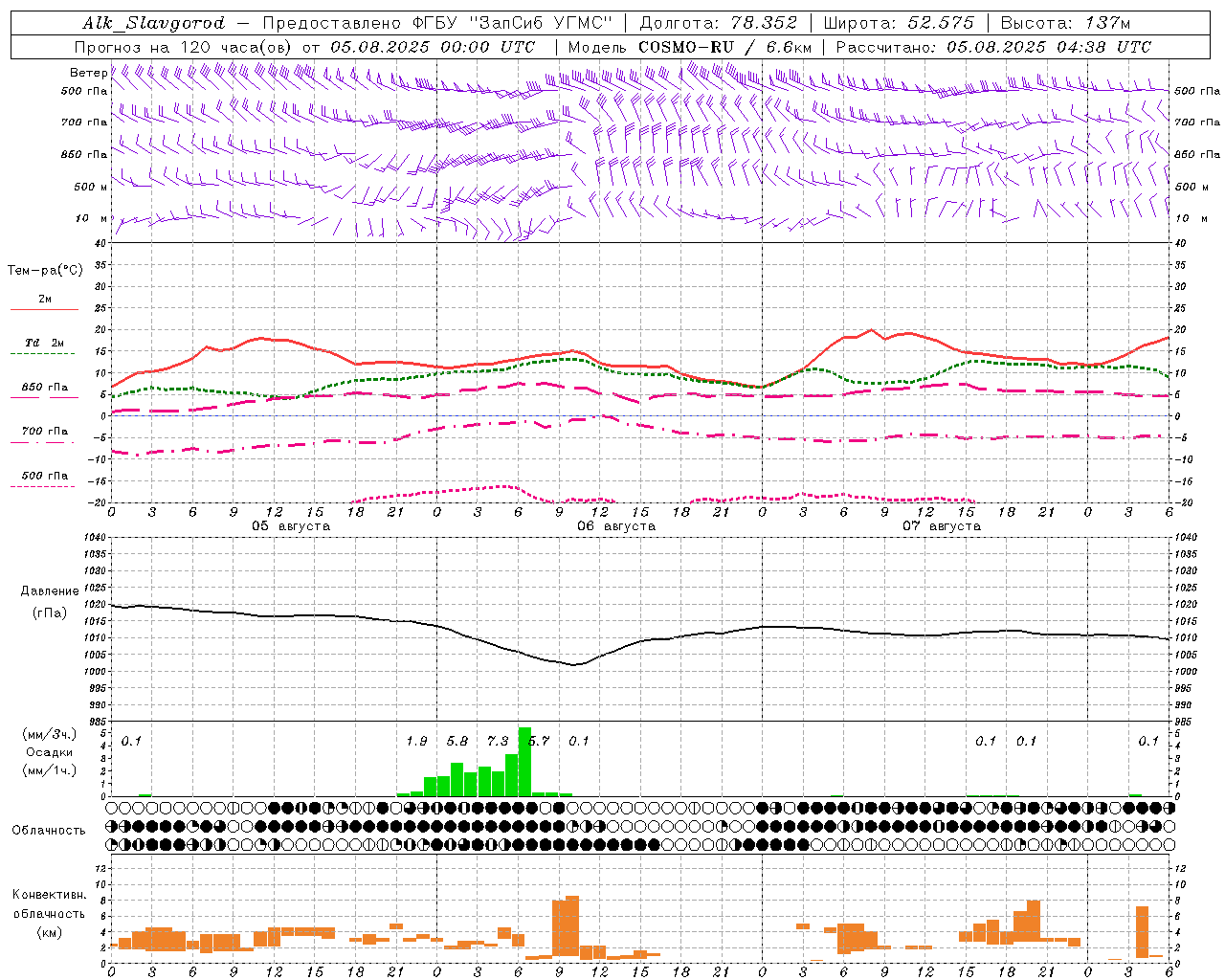
Task: Click the tallest orange convective cloud bar
Action: (x=572, y=927)
